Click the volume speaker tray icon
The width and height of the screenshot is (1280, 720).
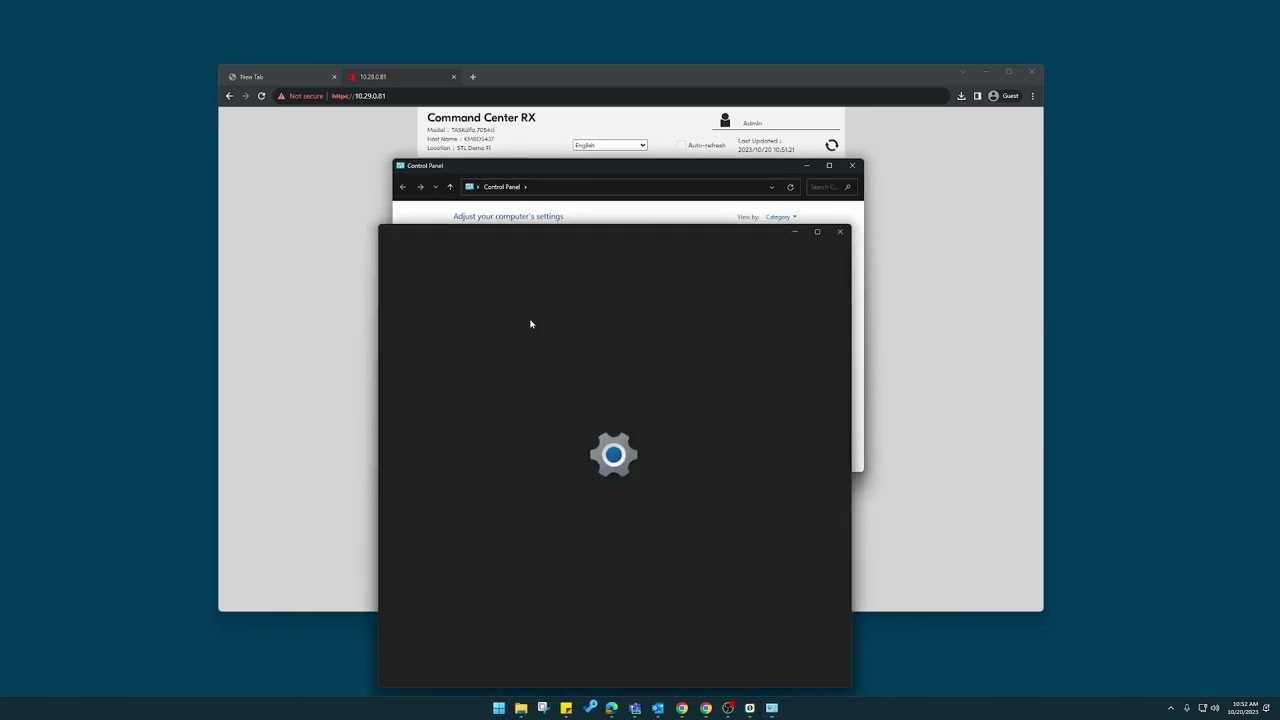pos(1215,708)
